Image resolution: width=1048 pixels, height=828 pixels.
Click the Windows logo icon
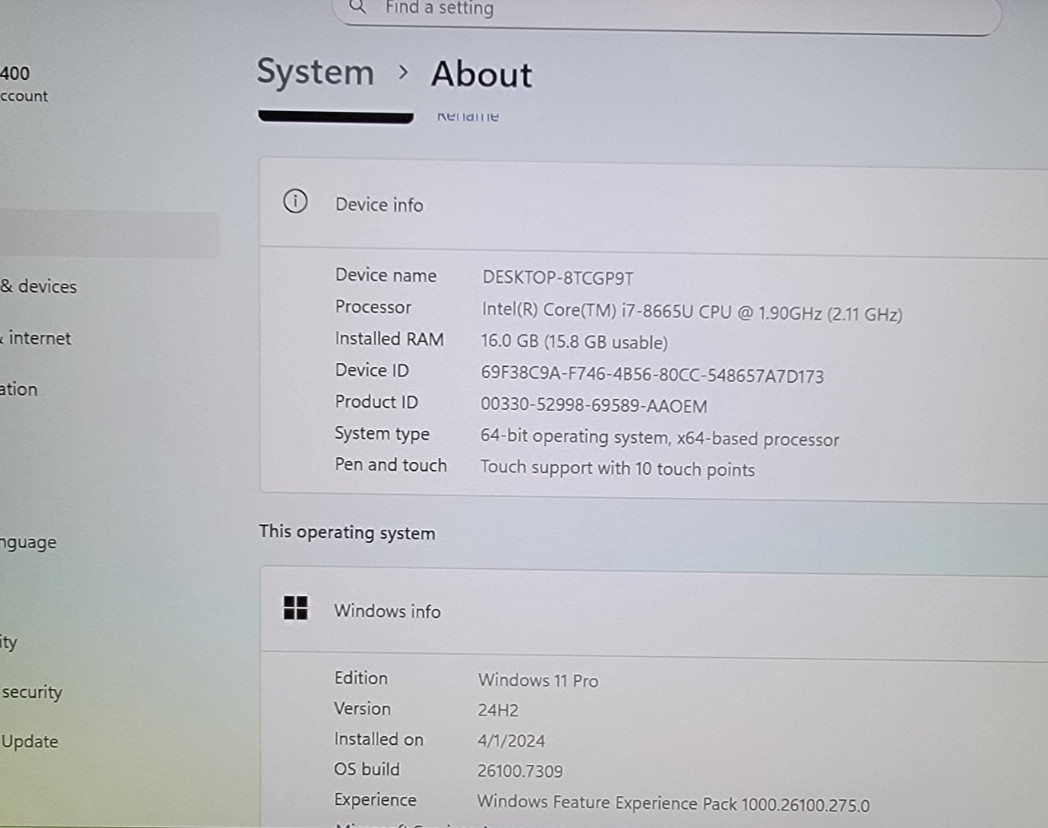(295, 608)
